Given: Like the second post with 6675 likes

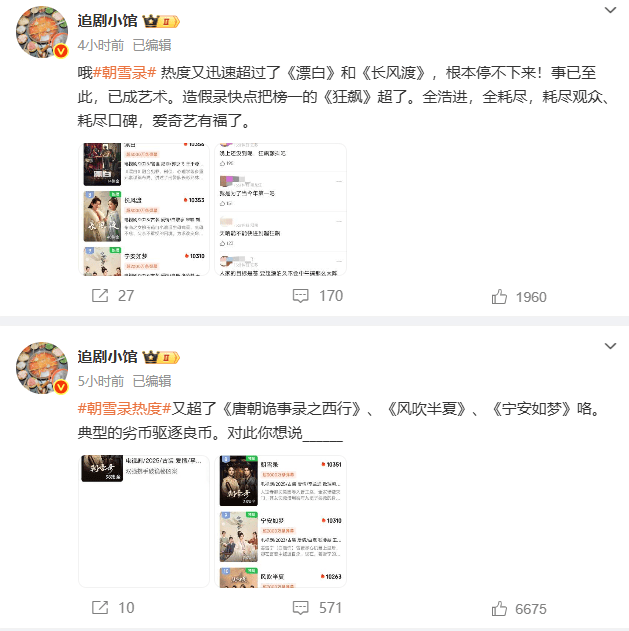Looking at the screenshot, I should pyautogui.click(x=499, y=609).
